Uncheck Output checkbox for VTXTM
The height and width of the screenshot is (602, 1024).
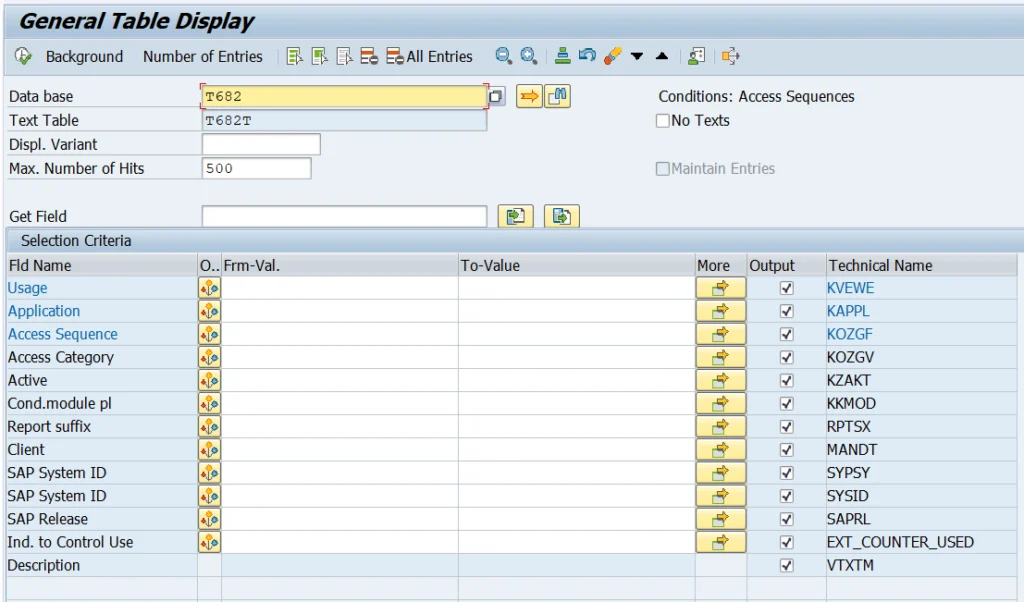(786, 565)
